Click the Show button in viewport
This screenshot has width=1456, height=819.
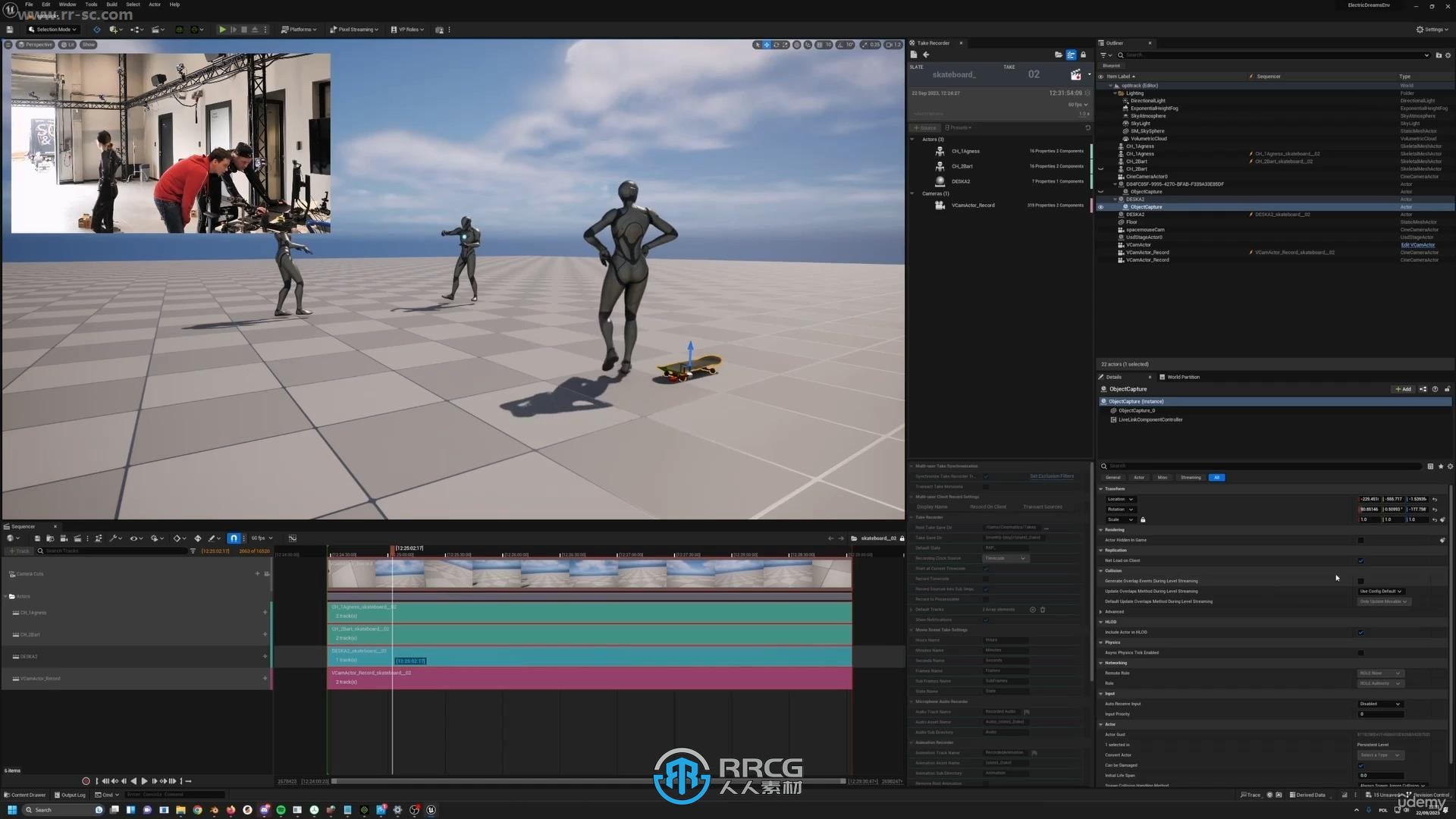pos(89,45)
